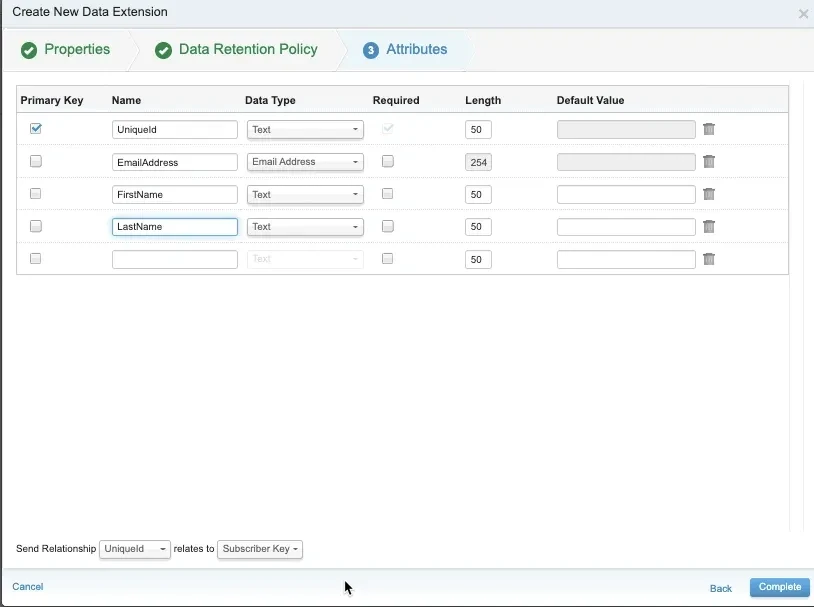Tick Required on the empty attribute row
The image size is (814, 607).
pos(387,258)
